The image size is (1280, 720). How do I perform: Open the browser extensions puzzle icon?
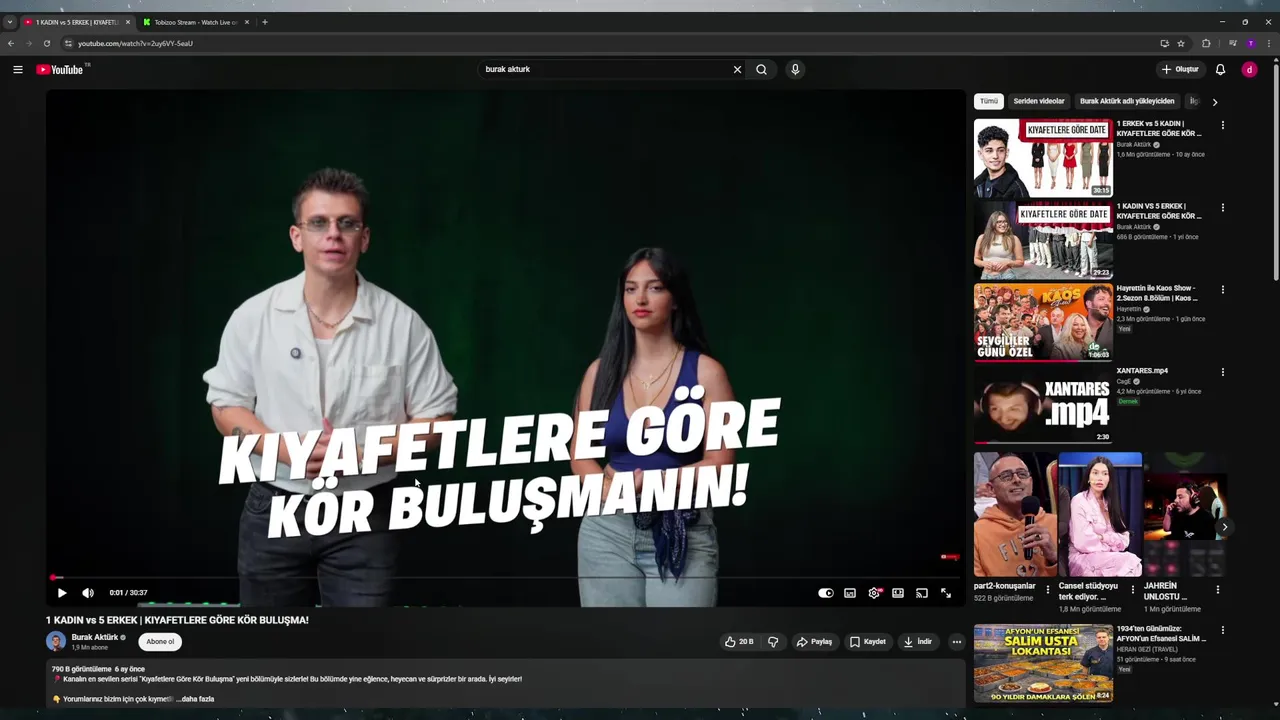point(1206,43)
